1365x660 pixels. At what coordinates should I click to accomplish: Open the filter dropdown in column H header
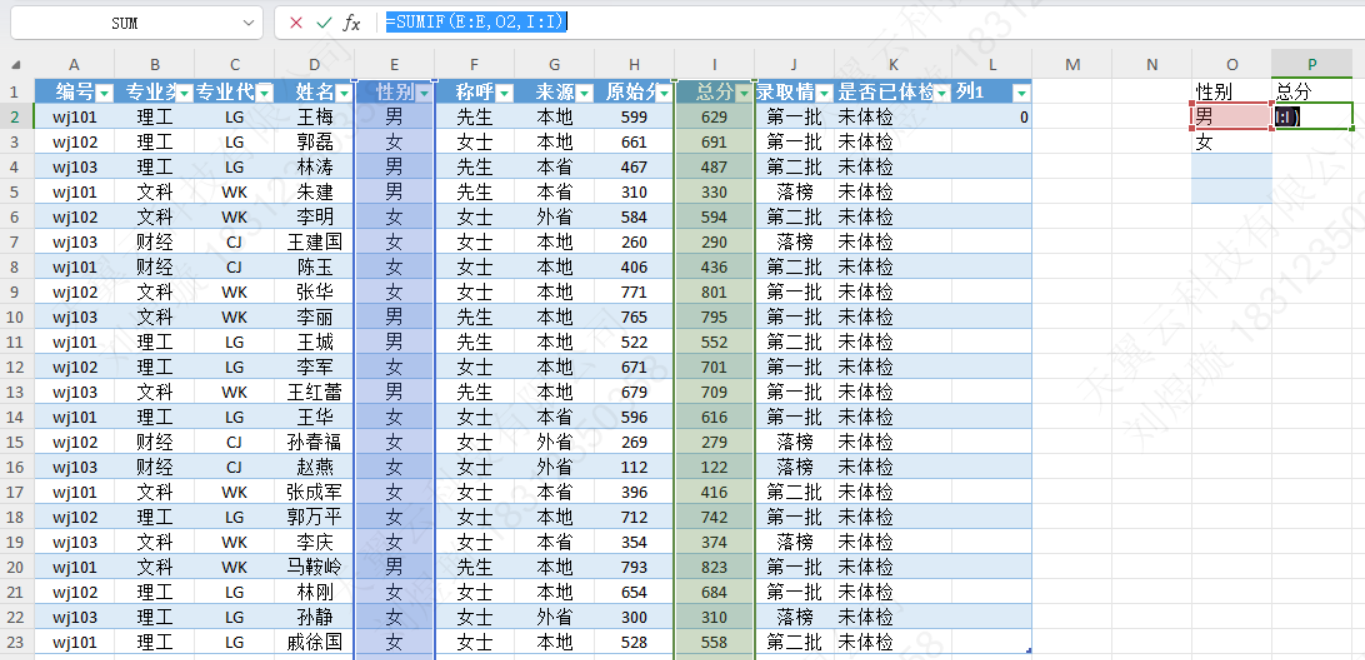[x=664, y=93]
